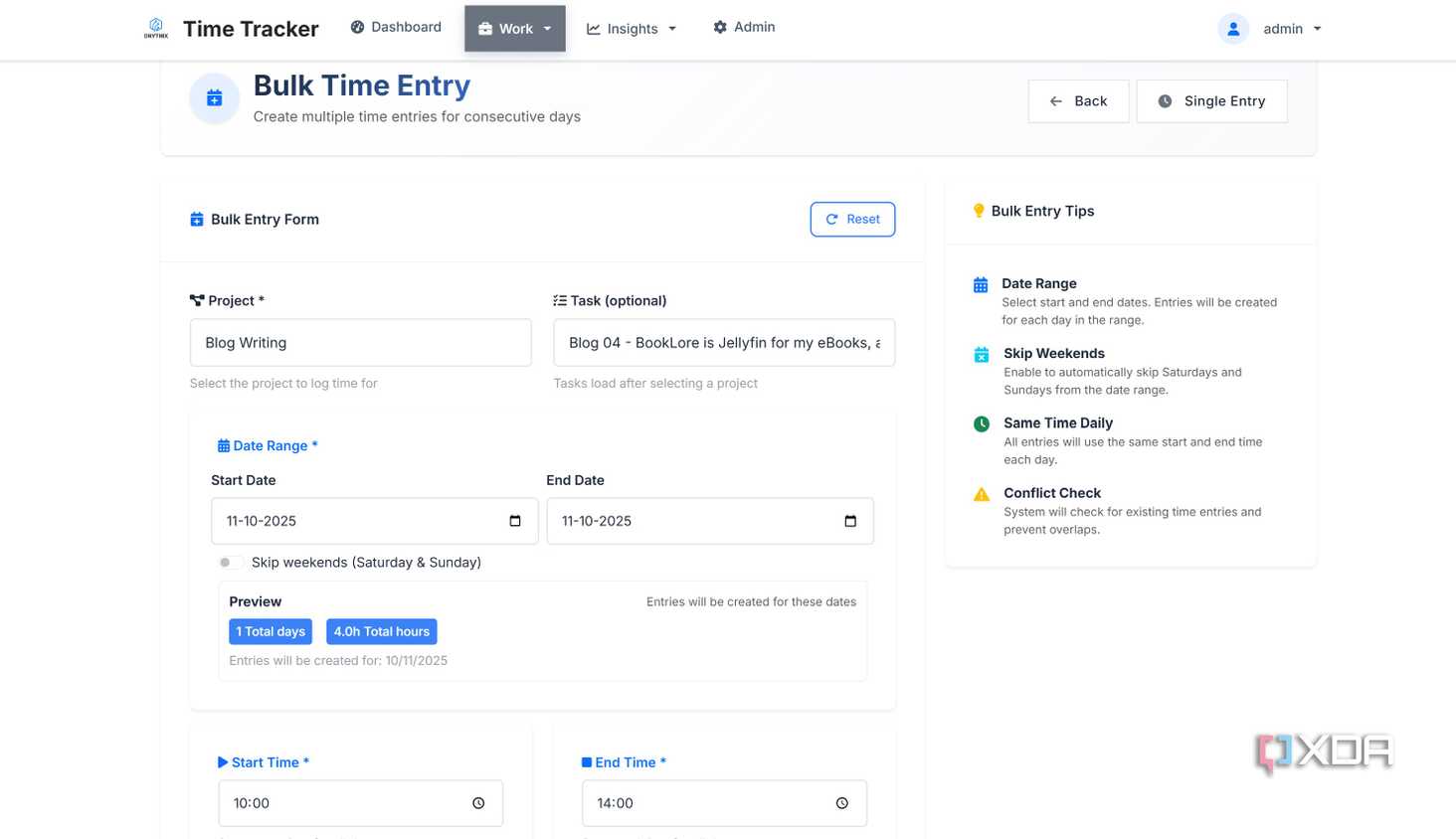Click the Date Range section heading

click(x=268, y=446)
